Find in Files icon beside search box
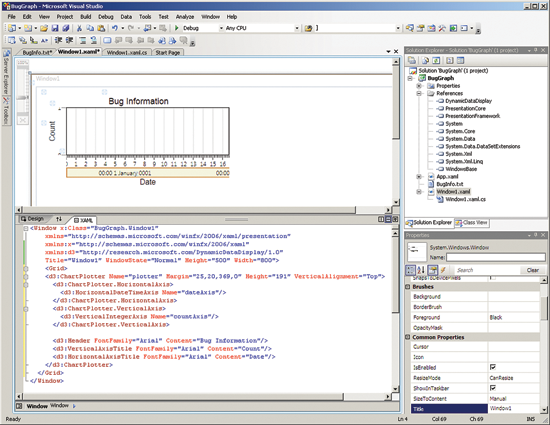Viewport: 550px width, 425px height. (x=308, y=28)
